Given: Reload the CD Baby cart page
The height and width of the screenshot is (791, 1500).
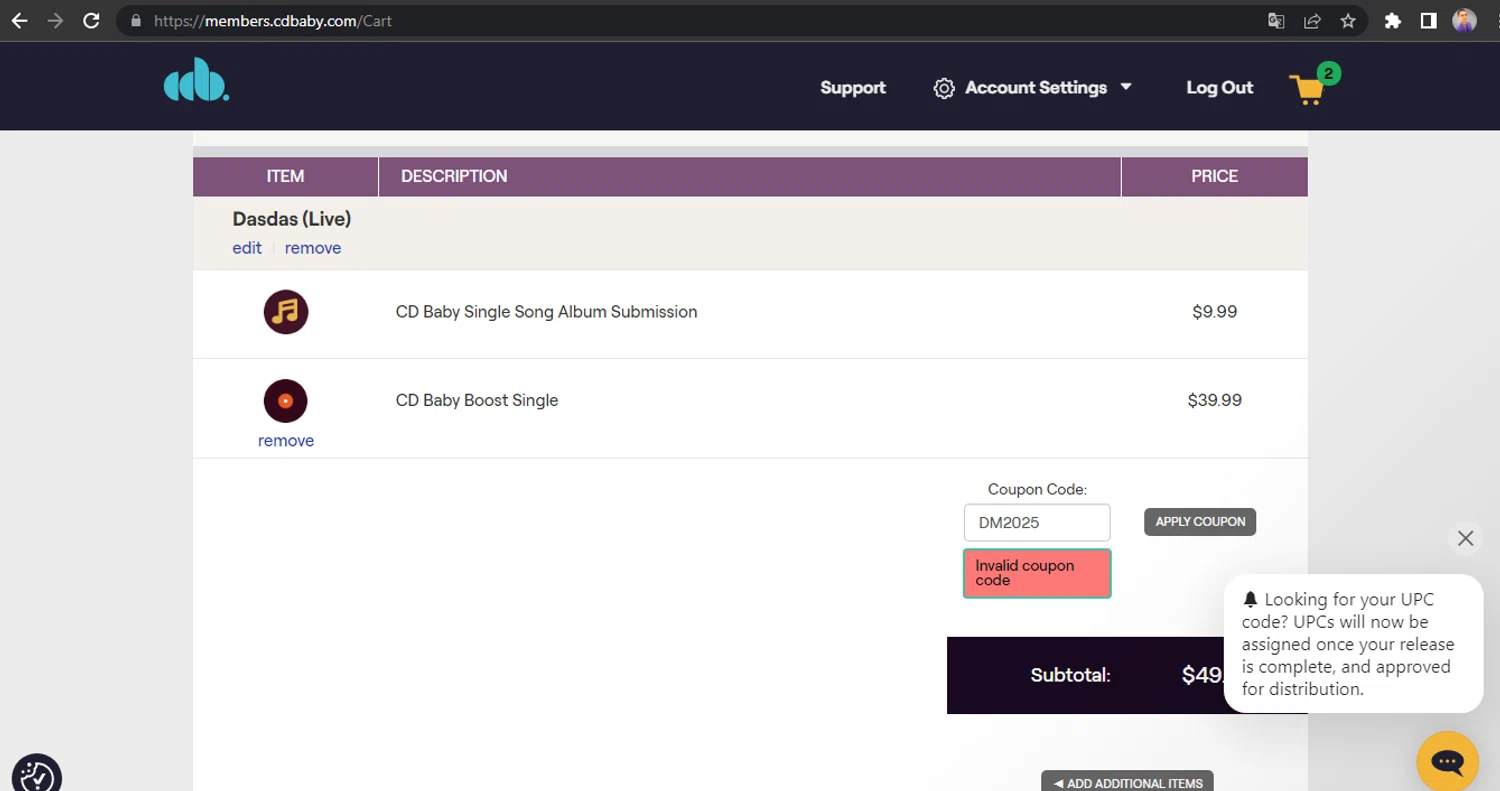Looking at the screenshot, I should tap(91, 20).
